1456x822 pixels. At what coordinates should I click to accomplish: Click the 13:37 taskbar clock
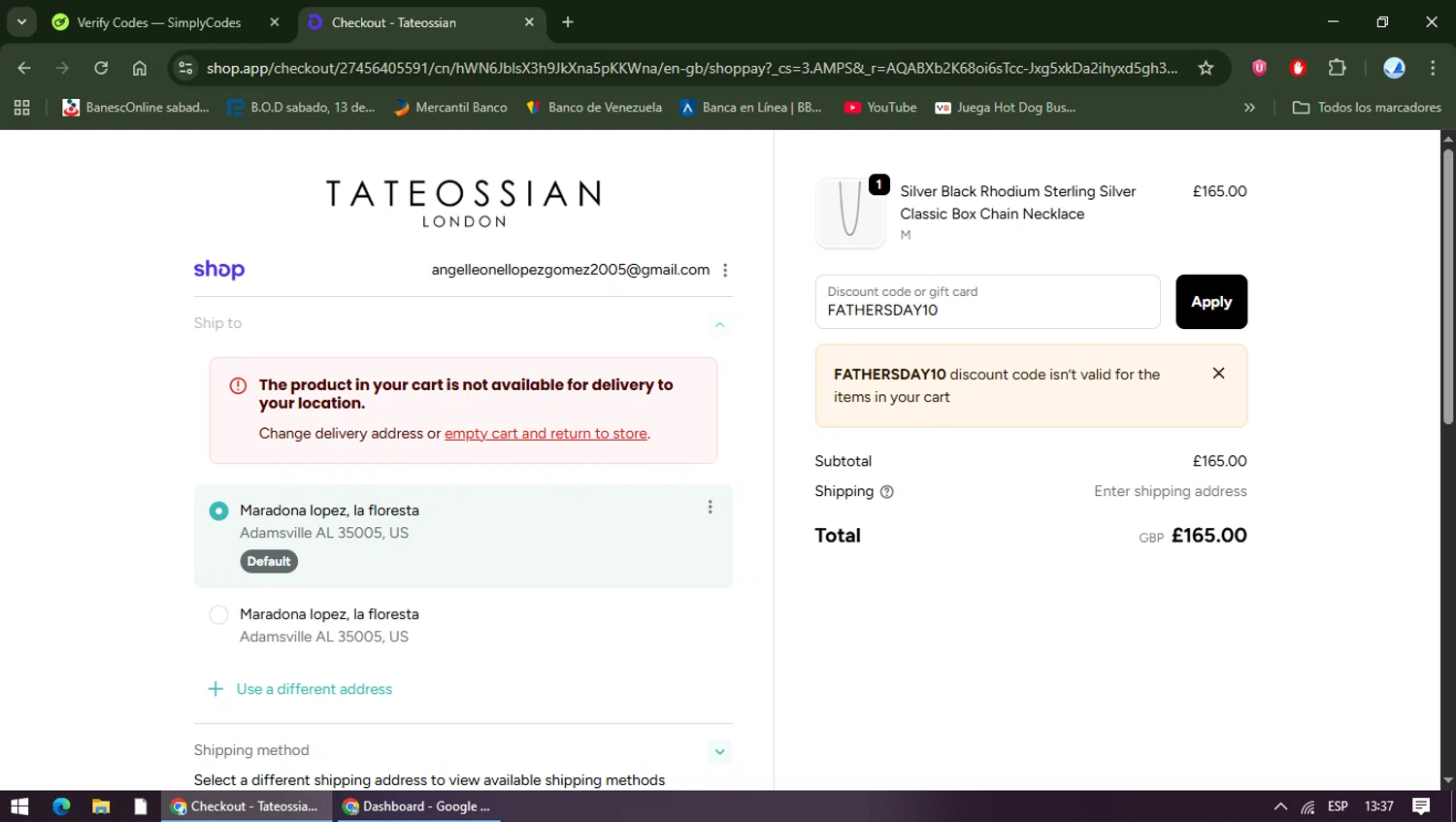pyautogui.click(x=1378, y=806)
